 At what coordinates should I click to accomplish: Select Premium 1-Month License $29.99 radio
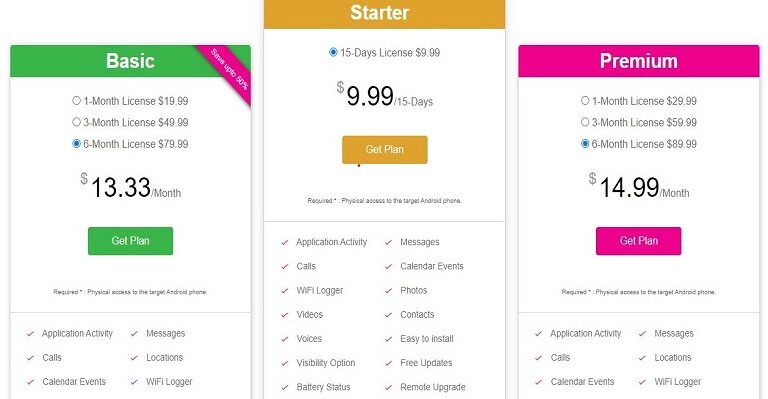click(x=585, y=100)
